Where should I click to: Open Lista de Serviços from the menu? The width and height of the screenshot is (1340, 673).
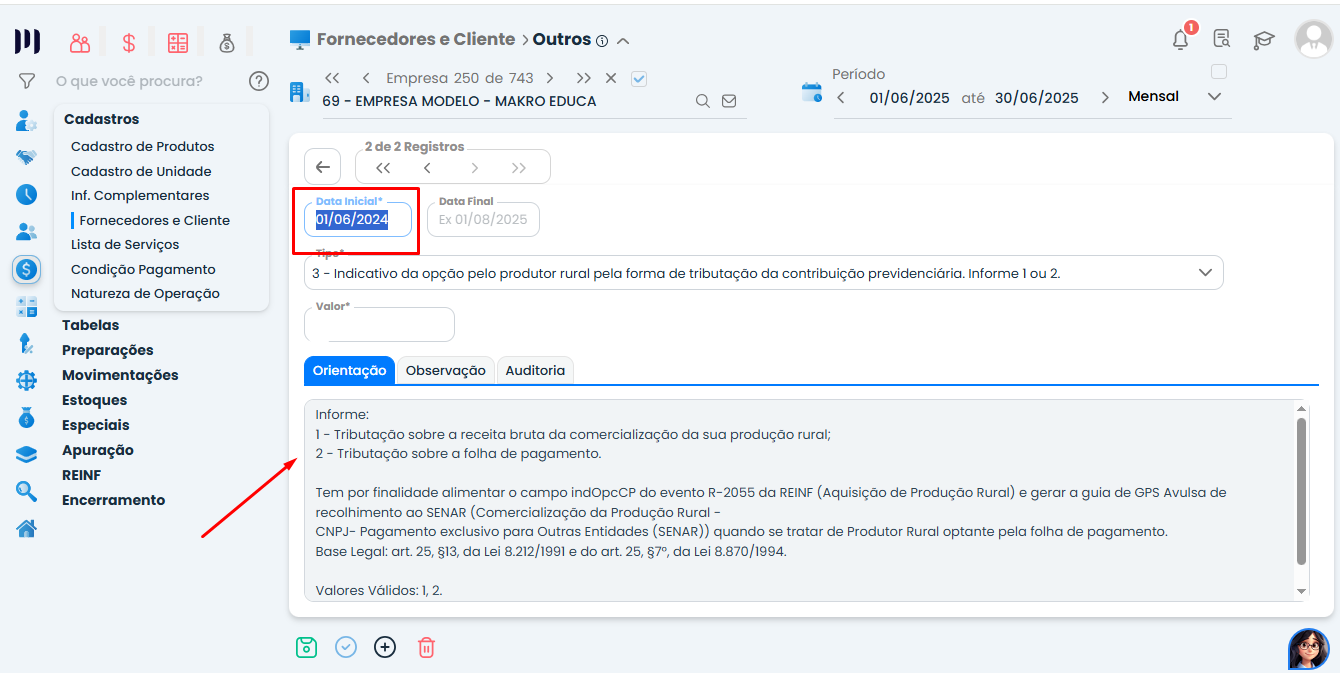pyautogui.click(x=124, y=244)
